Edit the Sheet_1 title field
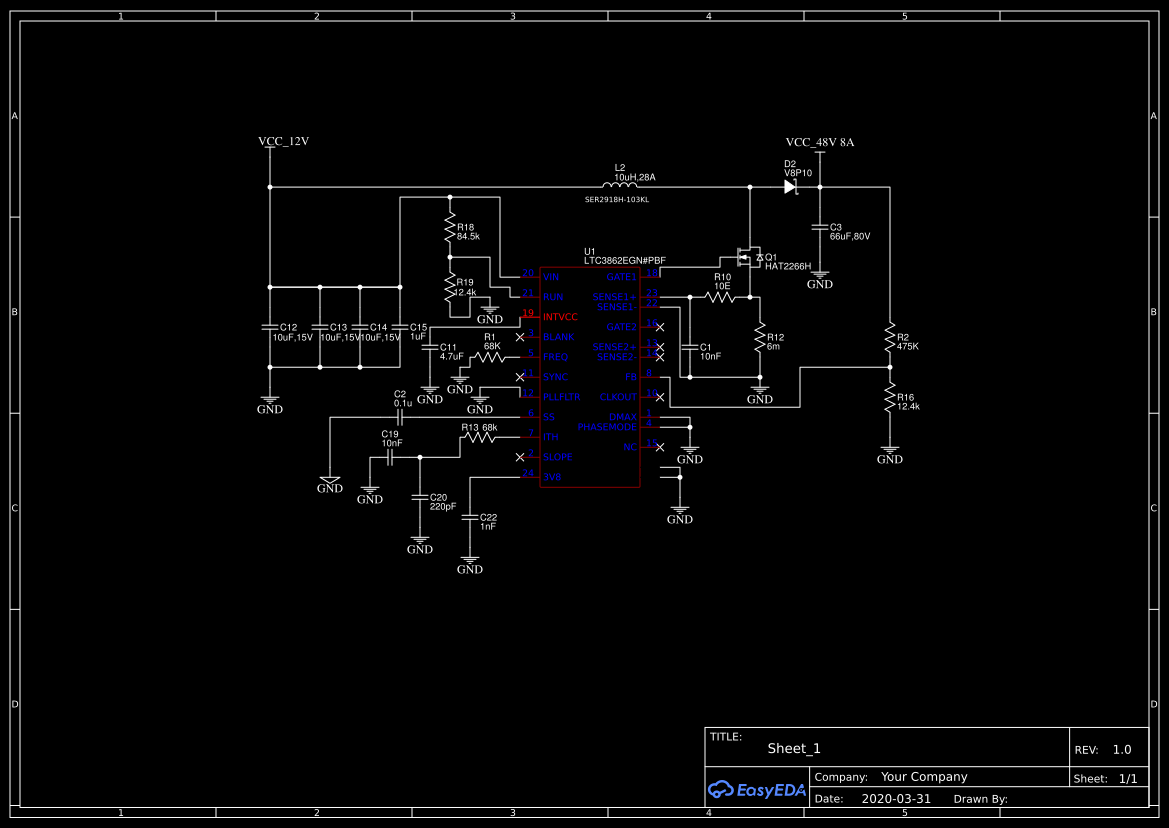This screenshot has width=1169, height=828. [x=793, y=748]
